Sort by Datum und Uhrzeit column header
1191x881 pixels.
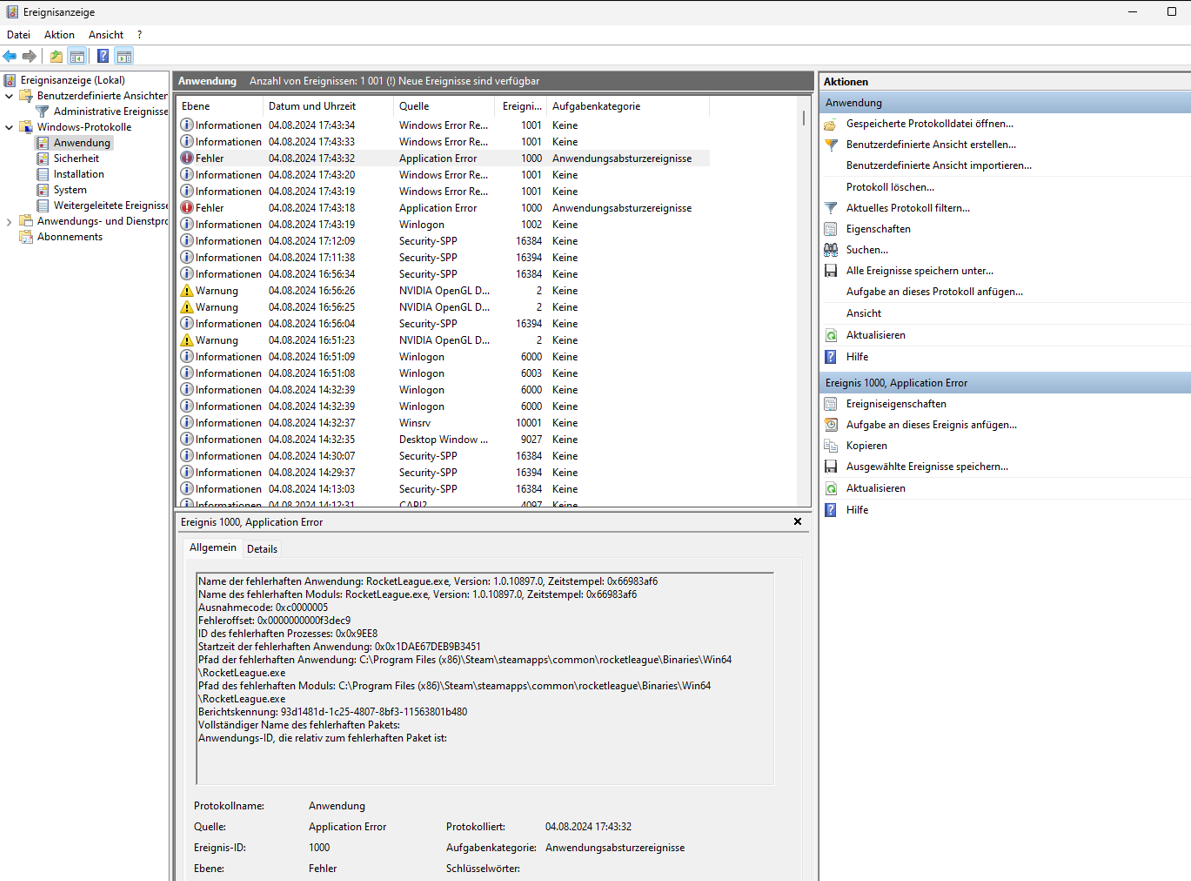(328, 106)
